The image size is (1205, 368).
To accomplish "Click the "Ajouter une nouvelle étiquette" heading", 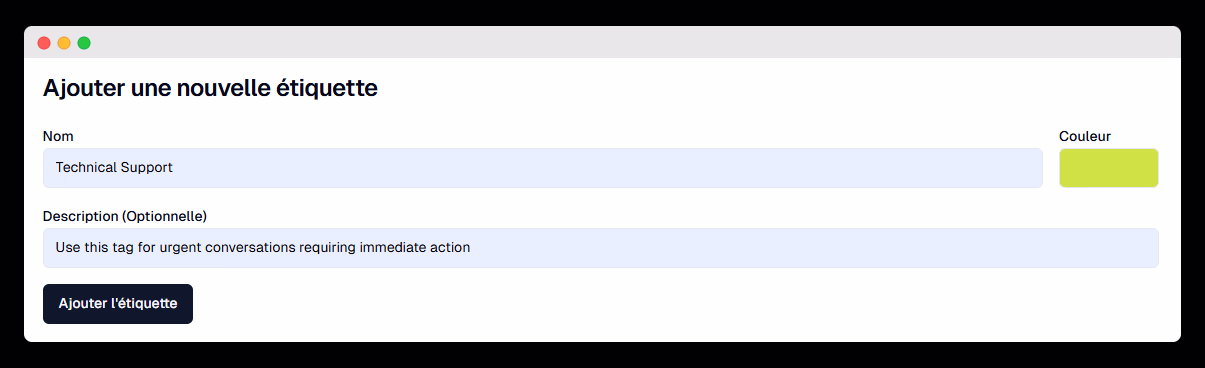I will [x=210, y=88].
